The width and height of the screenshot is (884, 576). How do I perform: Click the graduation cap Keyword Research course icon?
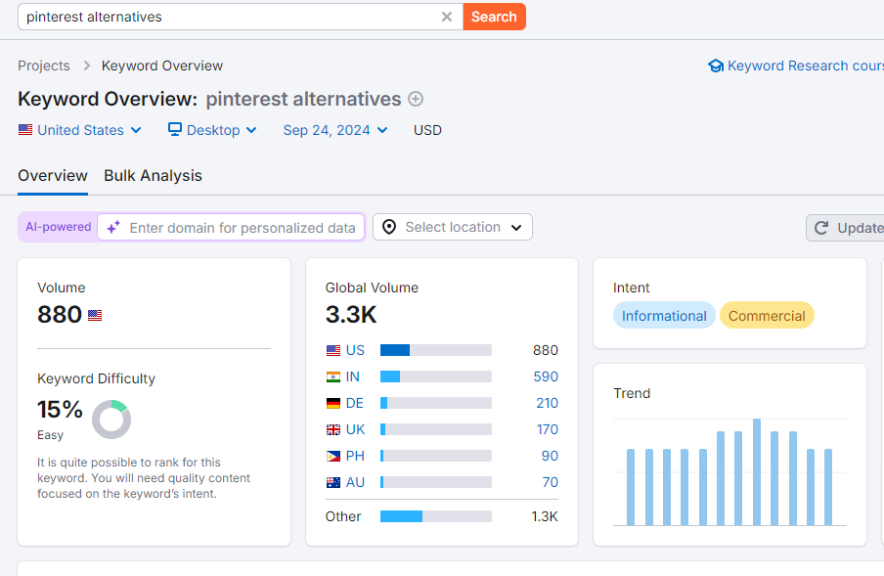coord(715,66)
